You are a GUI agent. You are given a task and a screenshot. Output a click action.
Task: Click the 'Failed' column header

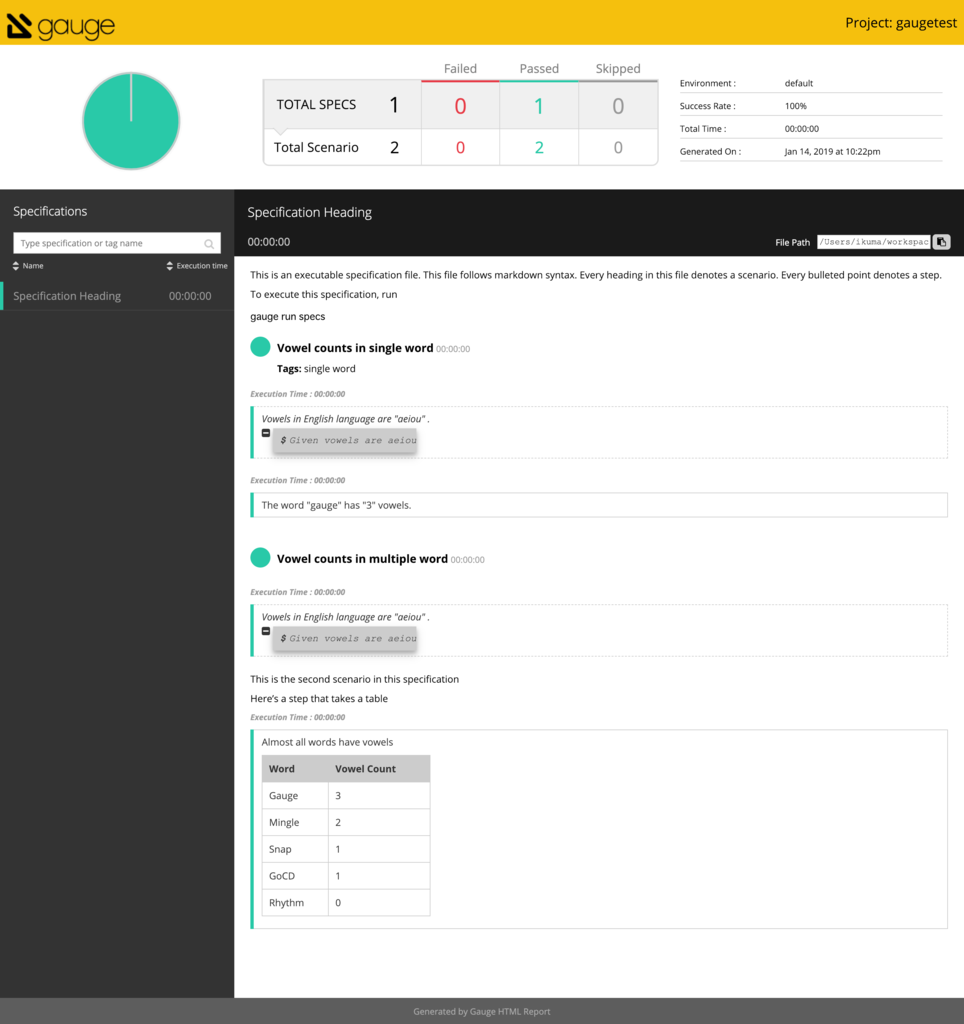(460, 69)
